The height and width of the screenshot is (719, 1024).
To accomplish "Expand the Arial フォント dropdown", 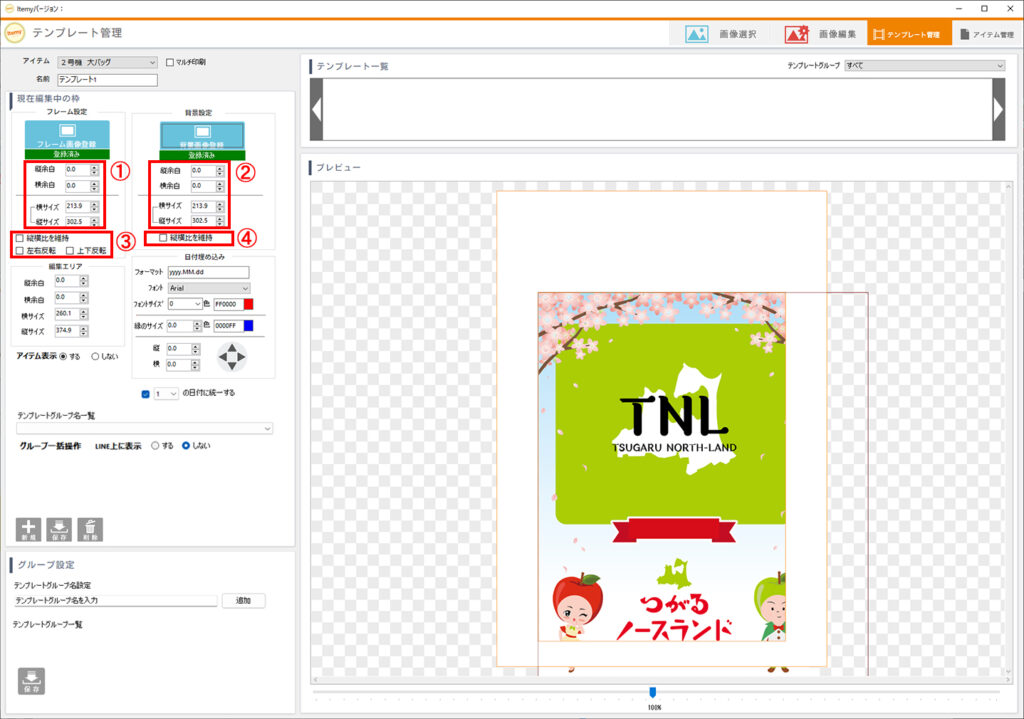I will click(208, 288).
